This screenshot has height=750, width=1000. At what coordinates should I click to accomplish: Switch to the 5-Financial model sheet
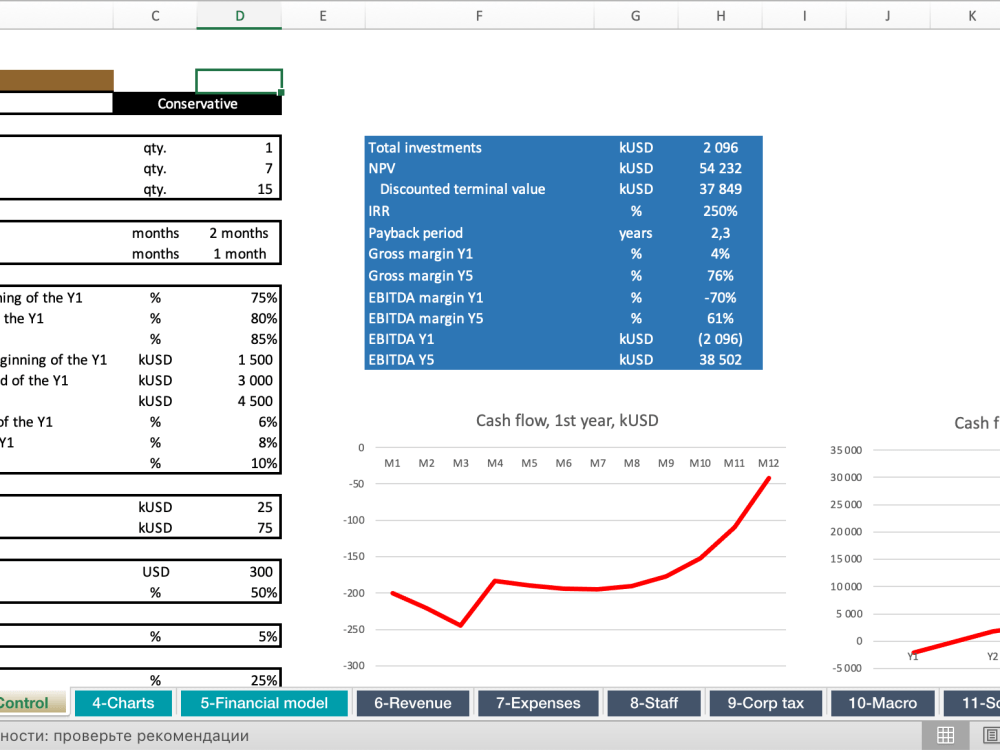pos(264,703)
